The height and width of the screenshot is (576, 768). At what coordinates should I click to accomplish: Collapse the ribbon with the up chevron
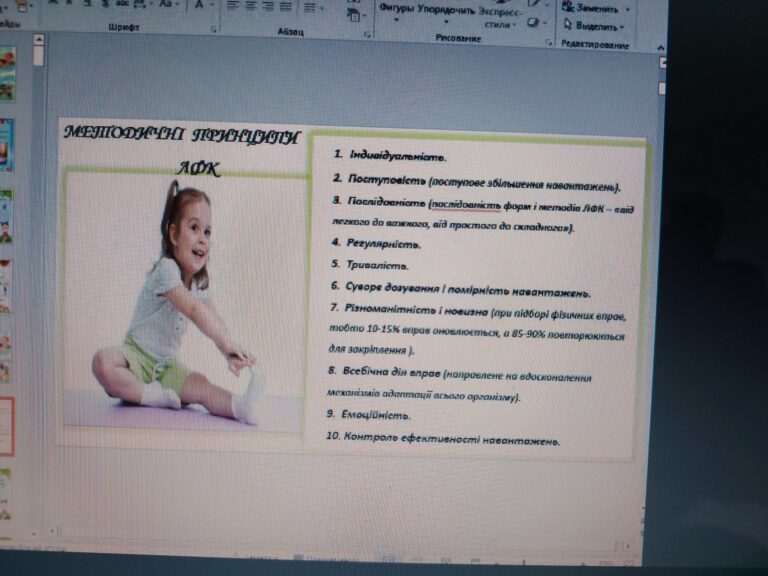click(x=661, y=48)
